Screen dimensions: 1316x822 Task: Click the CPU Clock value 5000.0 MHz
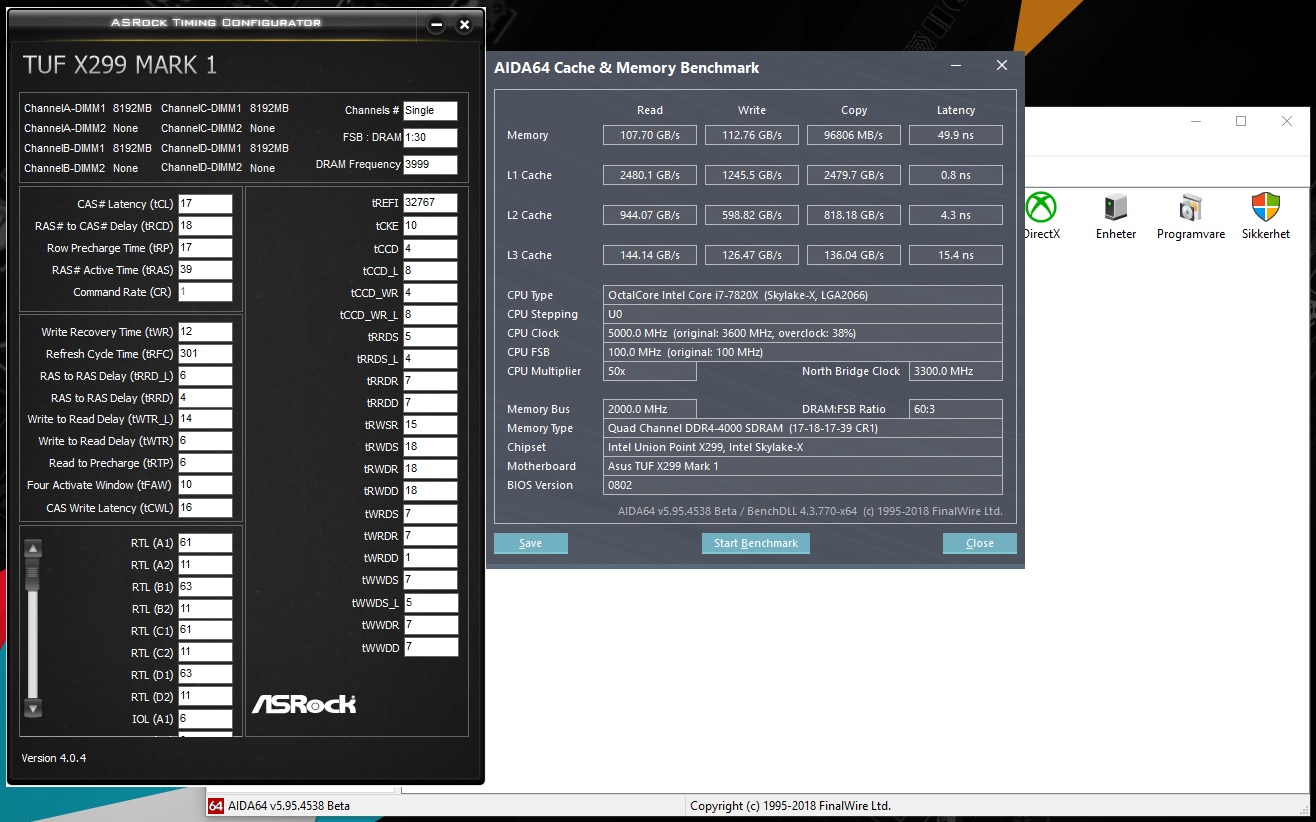pyautogui.click(x=803, y=333)
